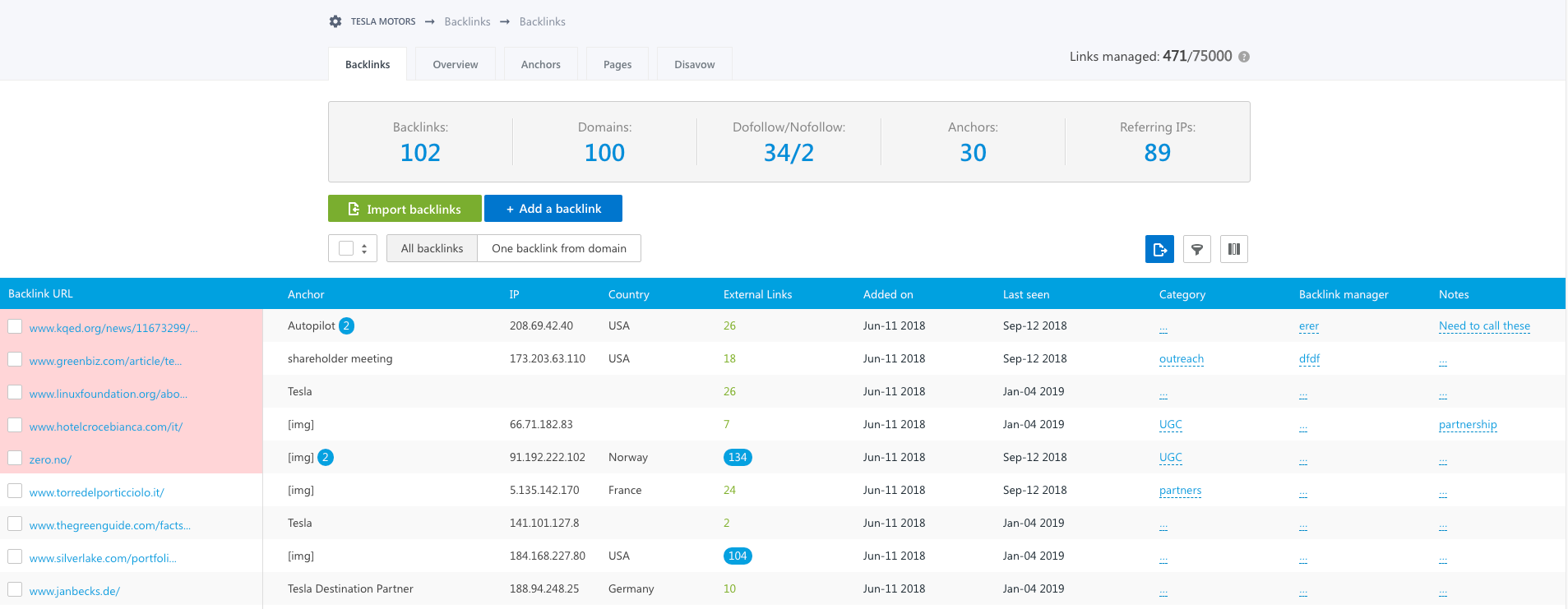
Task: Click the Backlinks count 102
Action: pyautogui.click(x=420, y=153)
